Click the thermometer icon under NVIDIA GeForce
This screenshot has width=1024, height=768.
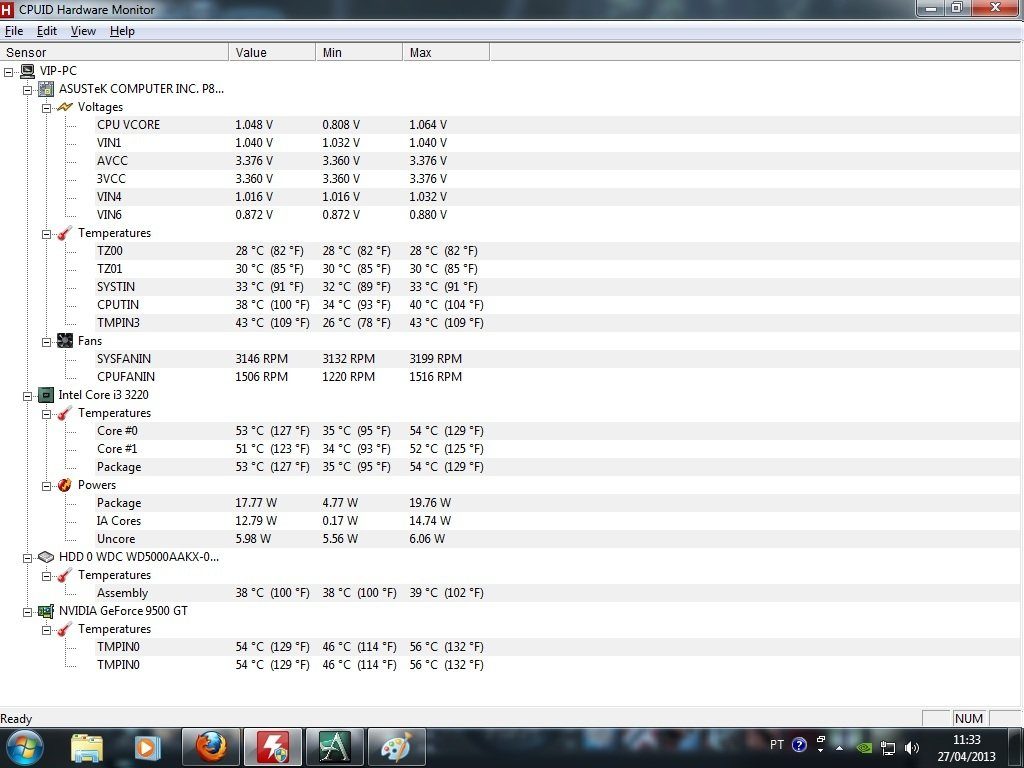click(65, 629)
